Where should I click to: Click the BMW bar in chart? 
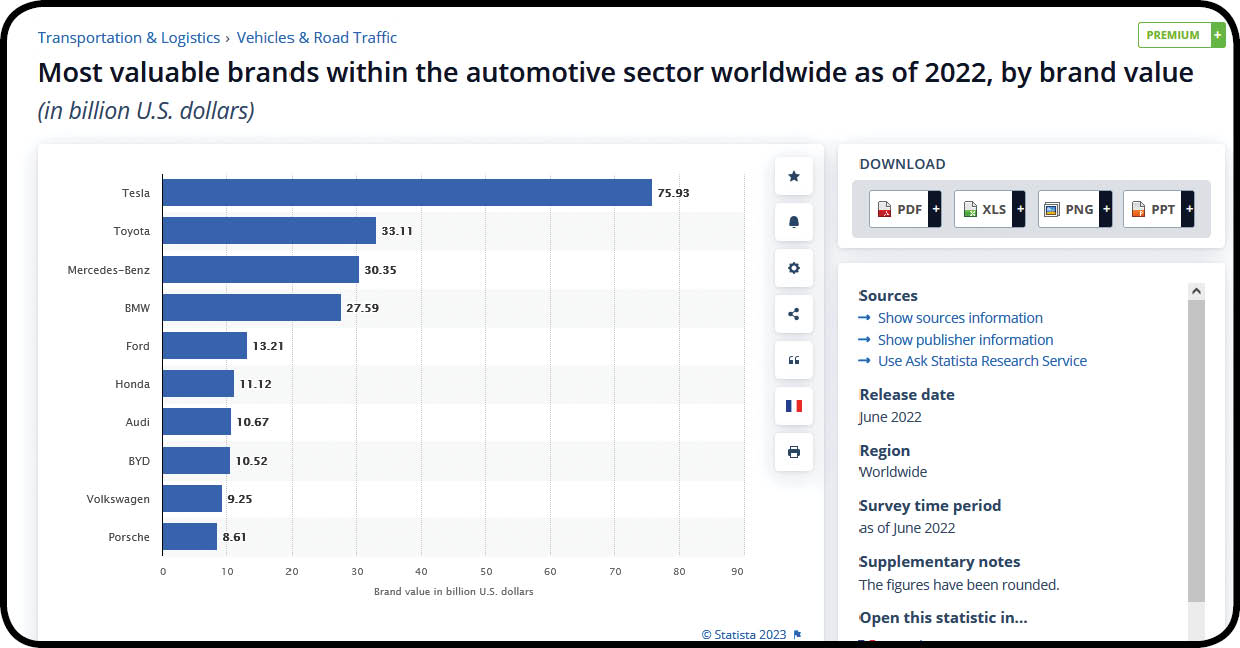(252, 308)
